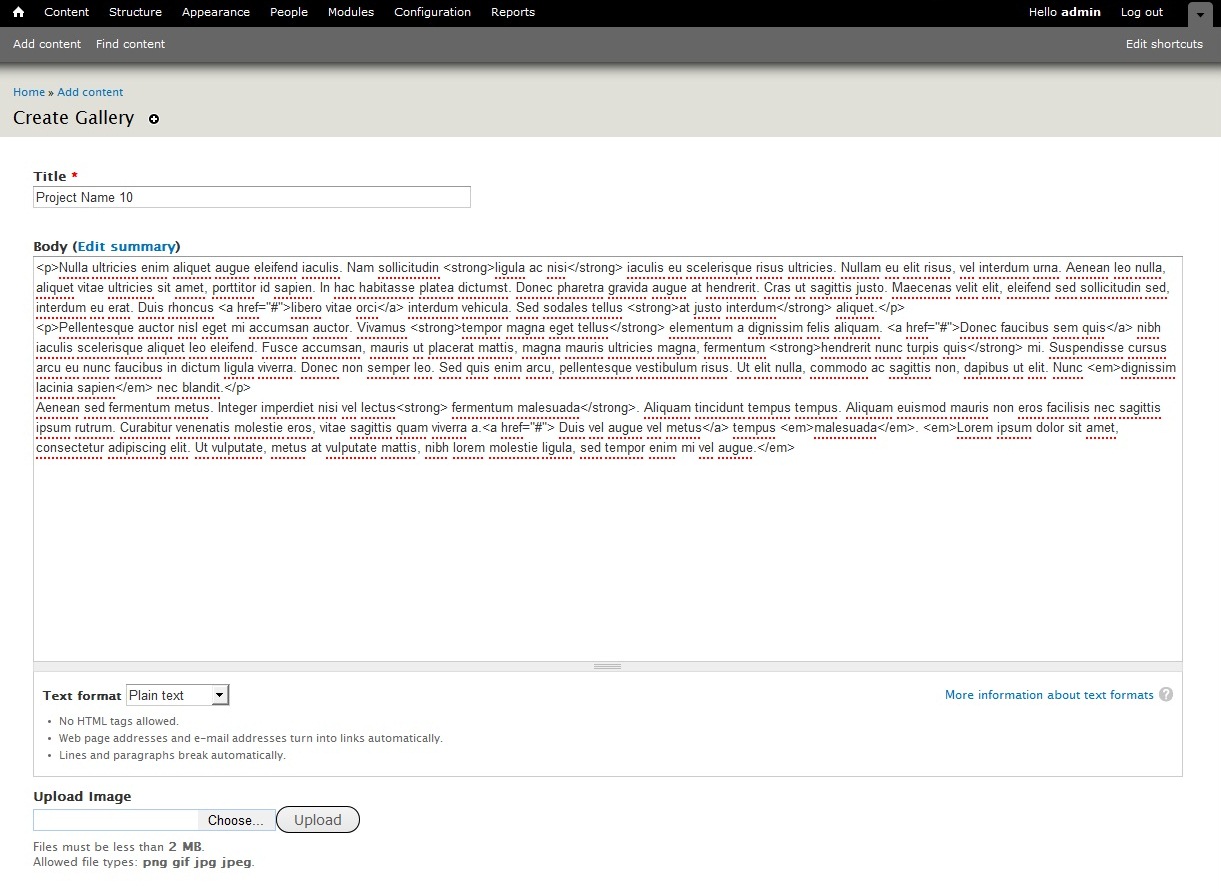Click into the Title input field
The height and width of the screenshot is (889, 1221).
[252, 198]
